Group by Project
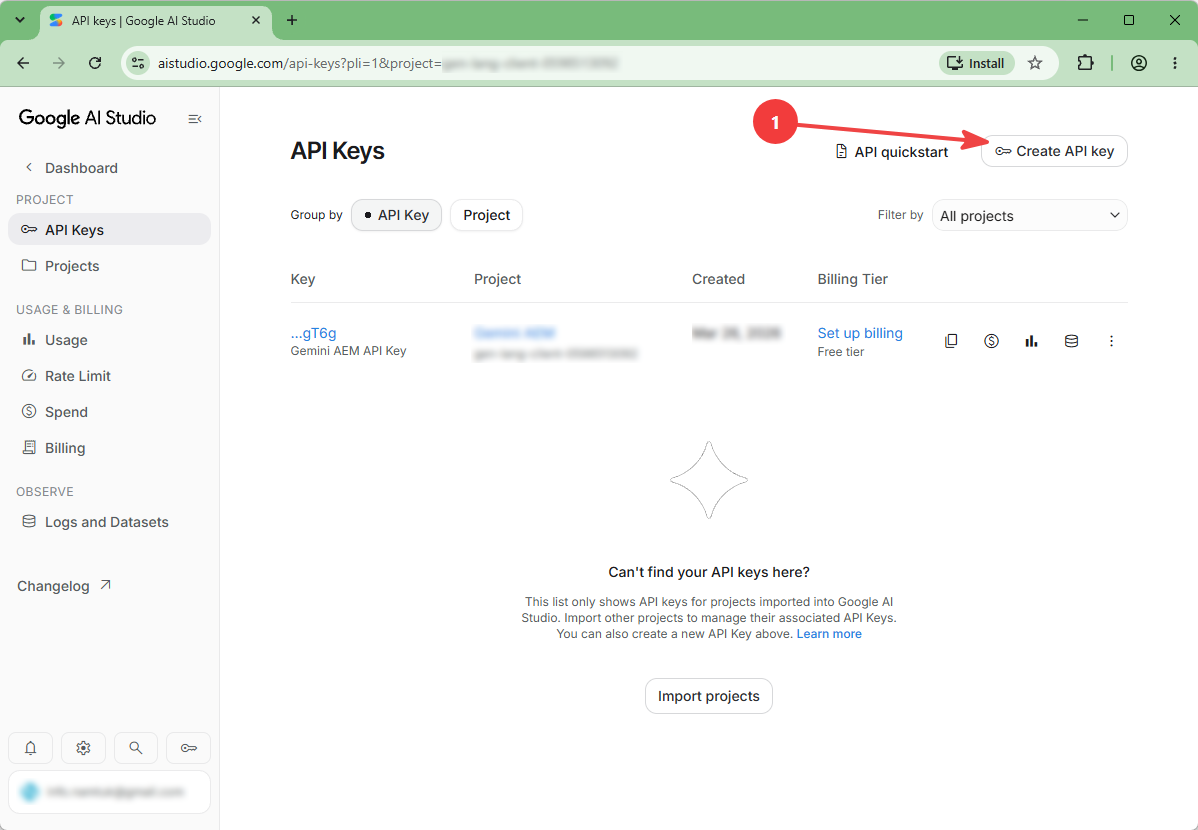 [x=487, y=215]
